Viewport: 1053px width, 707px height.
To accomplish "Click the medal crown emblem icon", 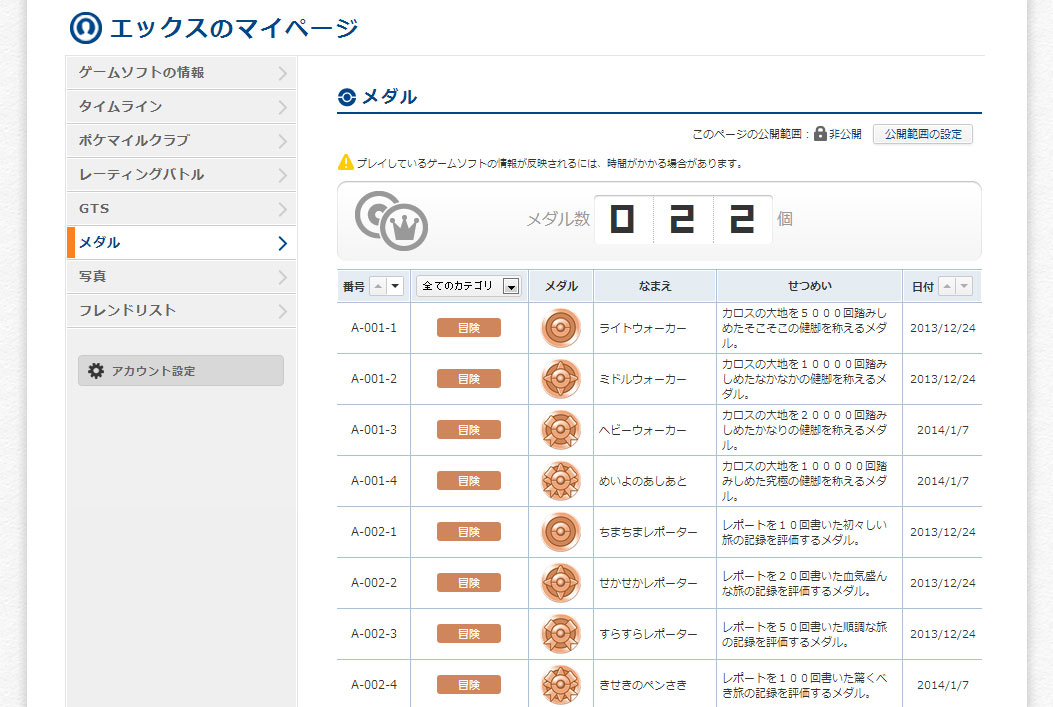I will (x=392, y=221).
